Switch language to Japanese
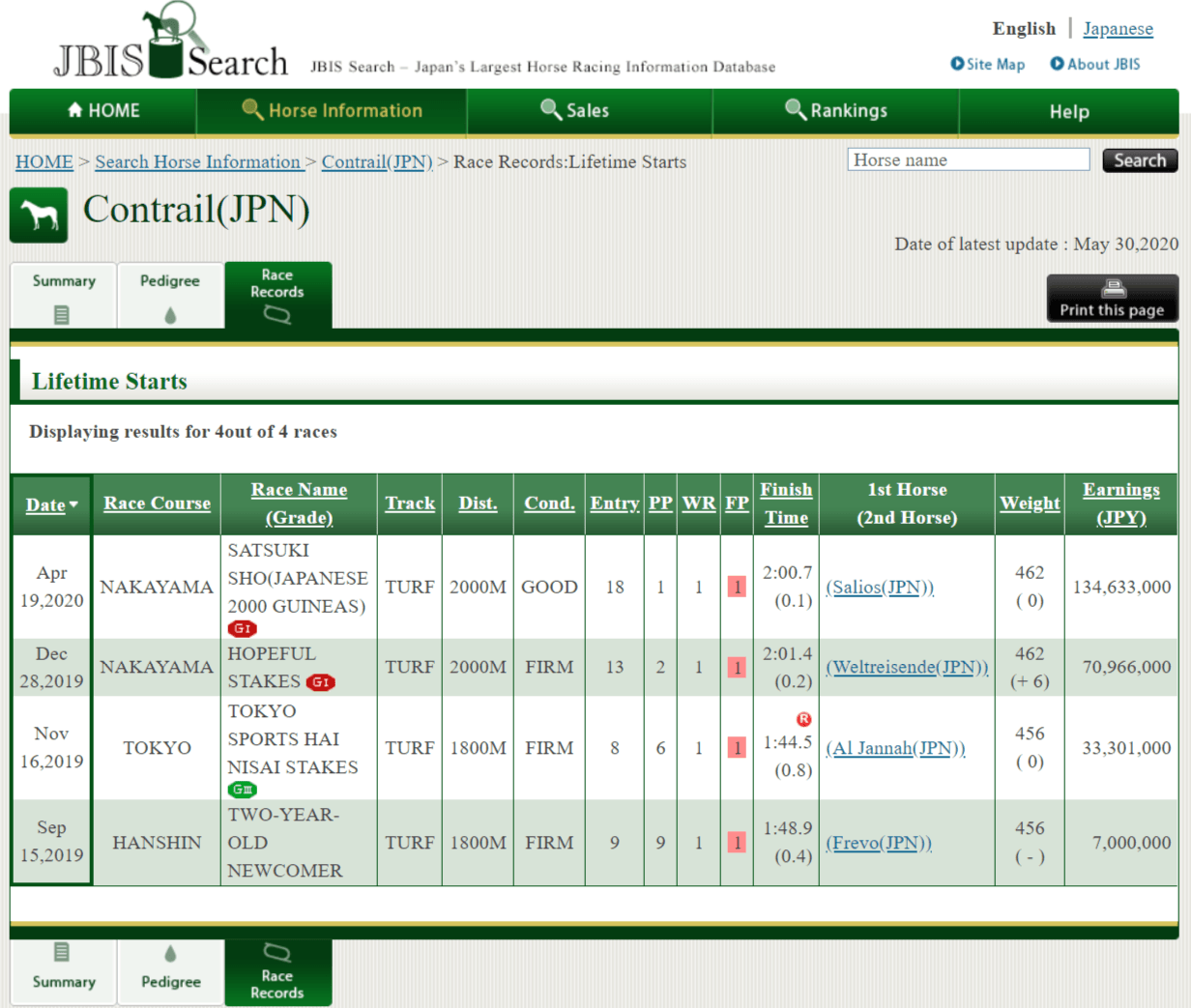This screenshot has height=1008, width=1191. click(x=1118, y=28)
